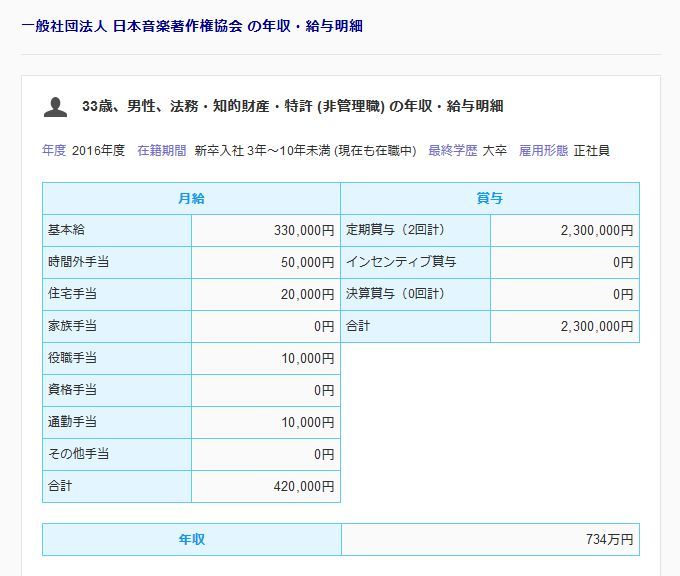Viewport: 680px width, 576px height.
Task: Click the 定期賞与（2回計） label
Action: [x=394, y=231]
